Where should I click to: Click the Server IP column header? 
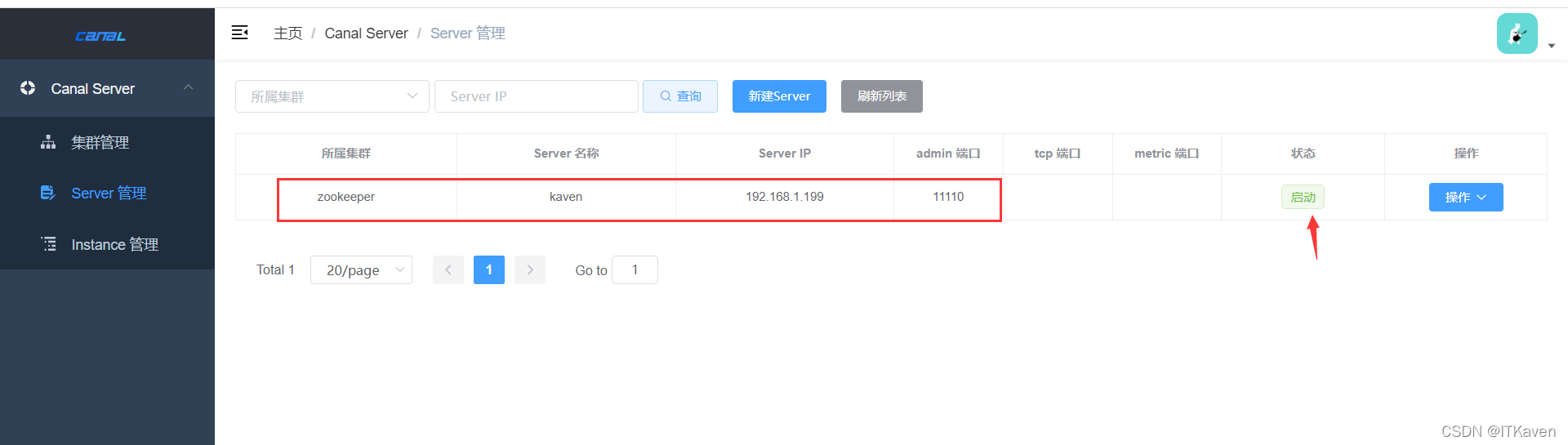coord(785,154)
